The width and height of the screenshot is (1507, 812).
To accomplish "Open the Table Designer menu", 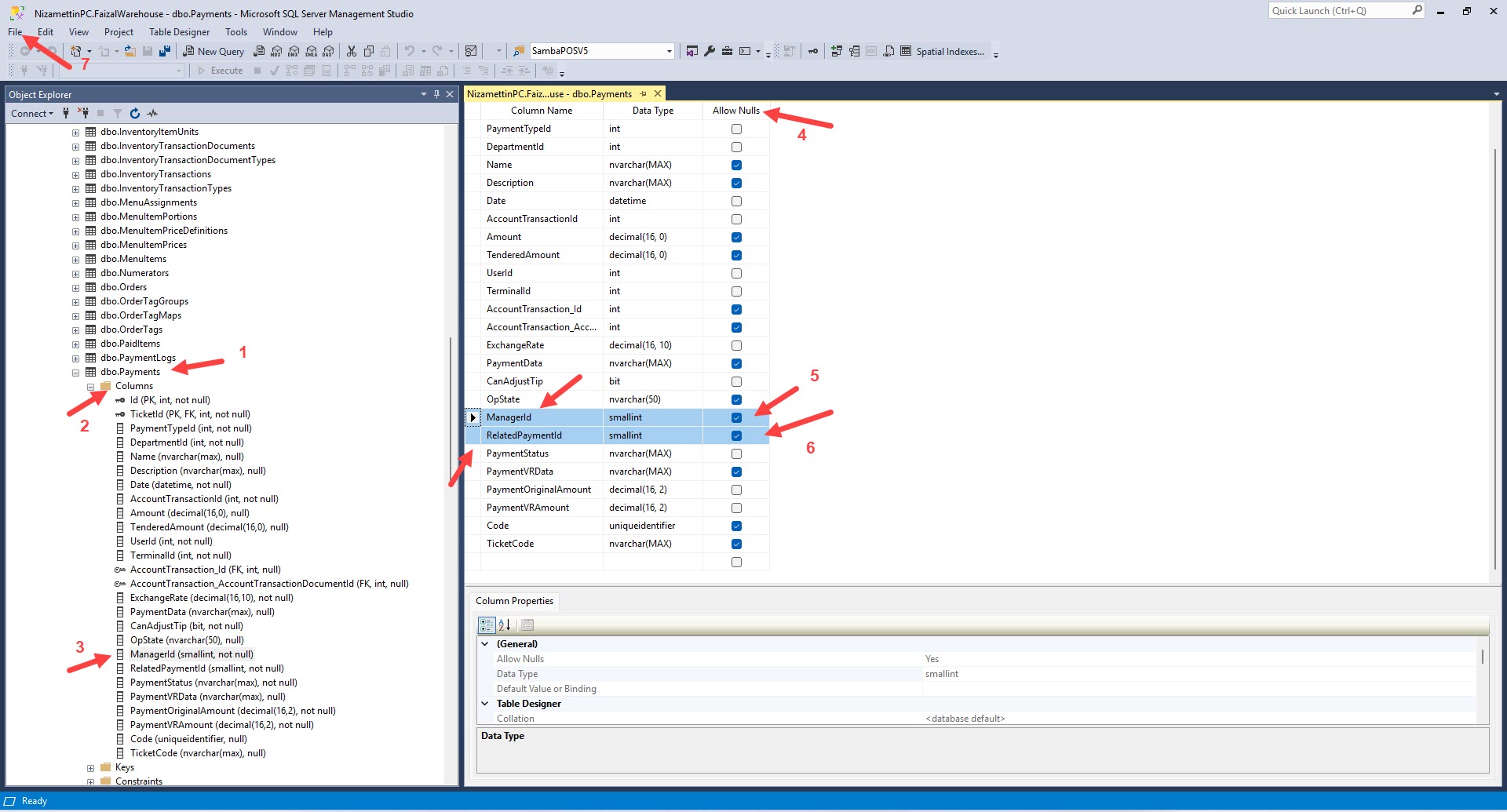I will pyautogui.click(x=179, y=32).
